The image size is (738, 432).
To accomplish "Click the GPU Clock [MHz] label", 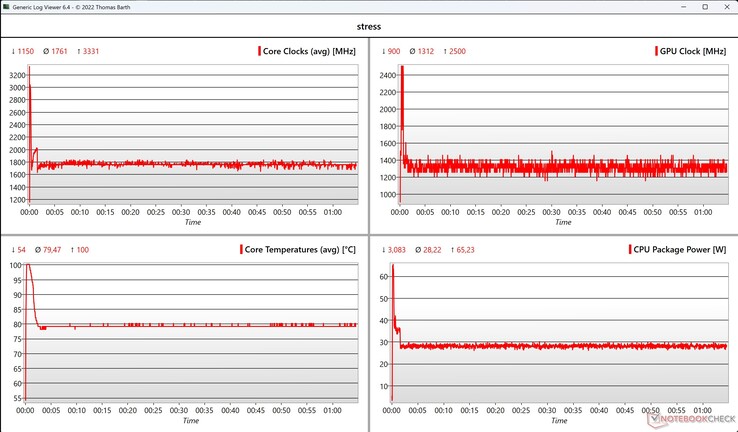I will 693,51.
